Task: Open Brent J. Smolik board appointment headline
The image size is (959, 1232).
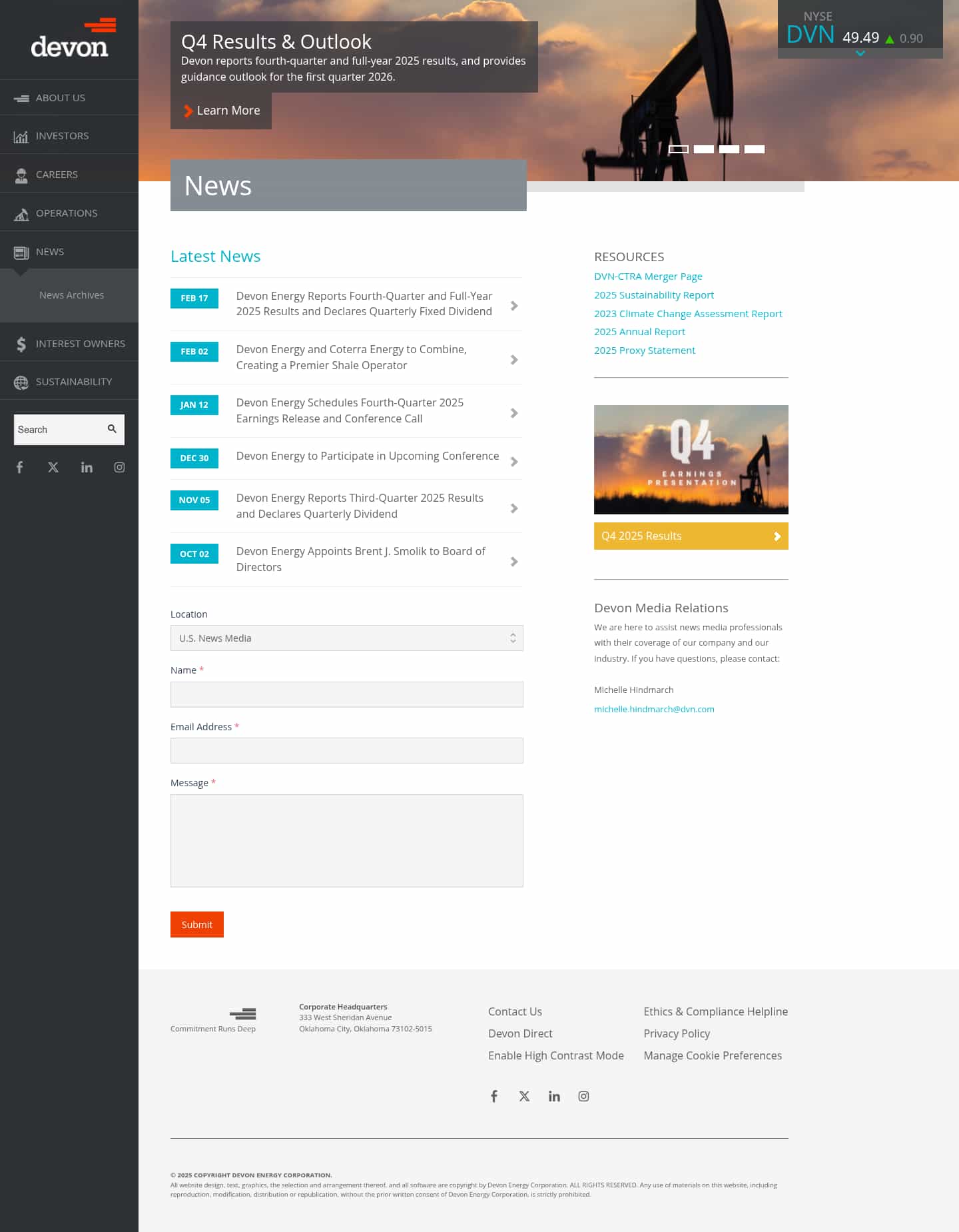Action: [x=361, y=559]
